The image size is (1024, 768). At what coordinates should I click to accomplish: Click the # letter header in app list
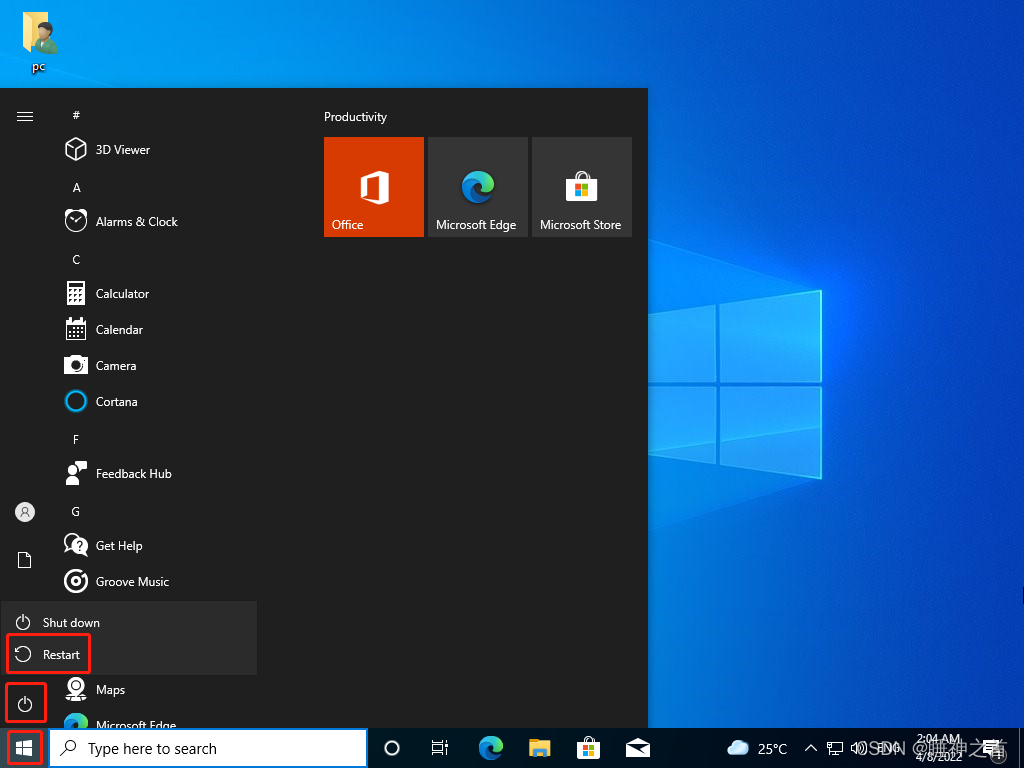[76, 115]
